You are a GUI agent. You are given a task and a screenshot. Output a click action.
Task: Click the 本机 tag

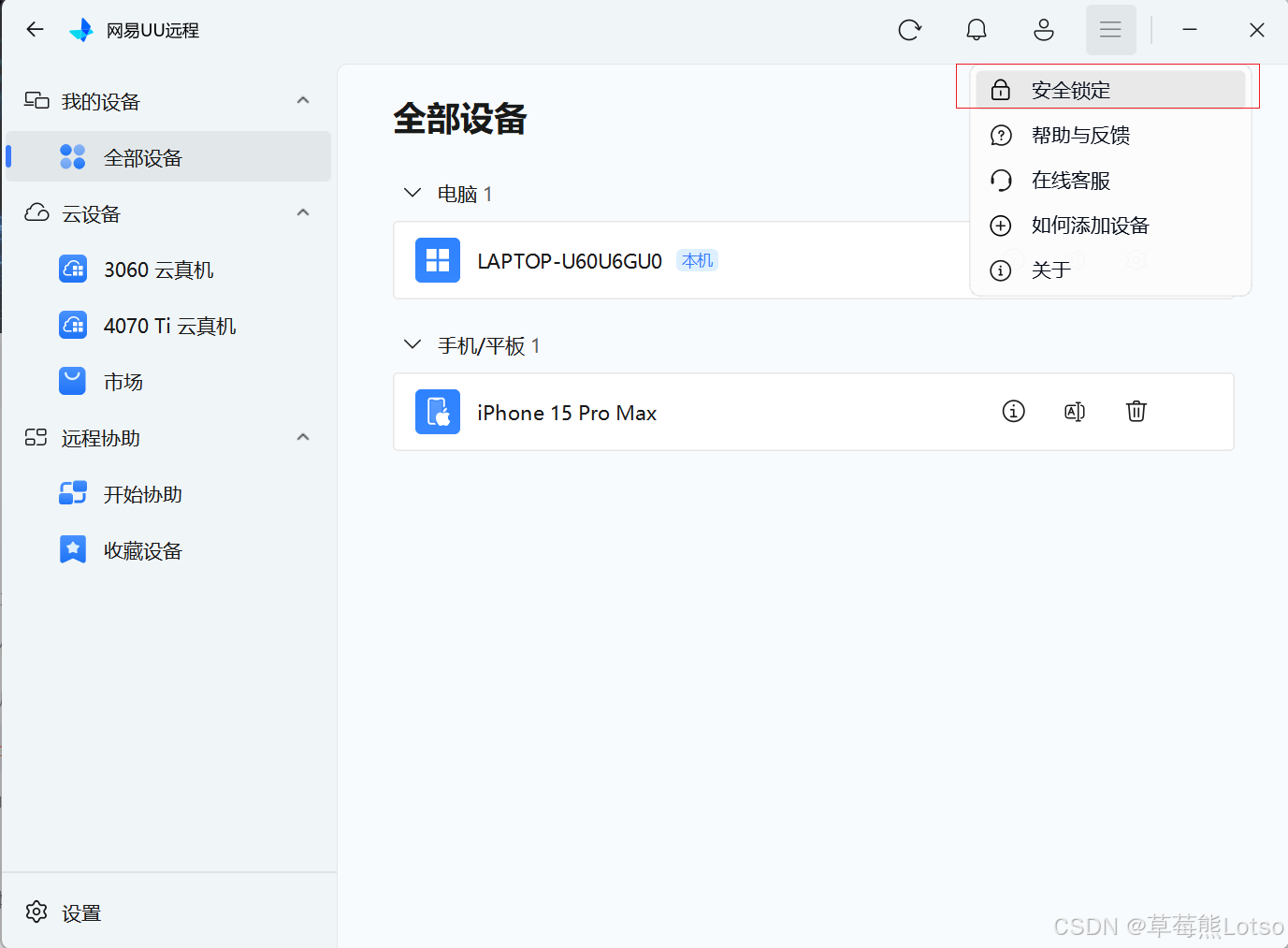coord(697,261)
